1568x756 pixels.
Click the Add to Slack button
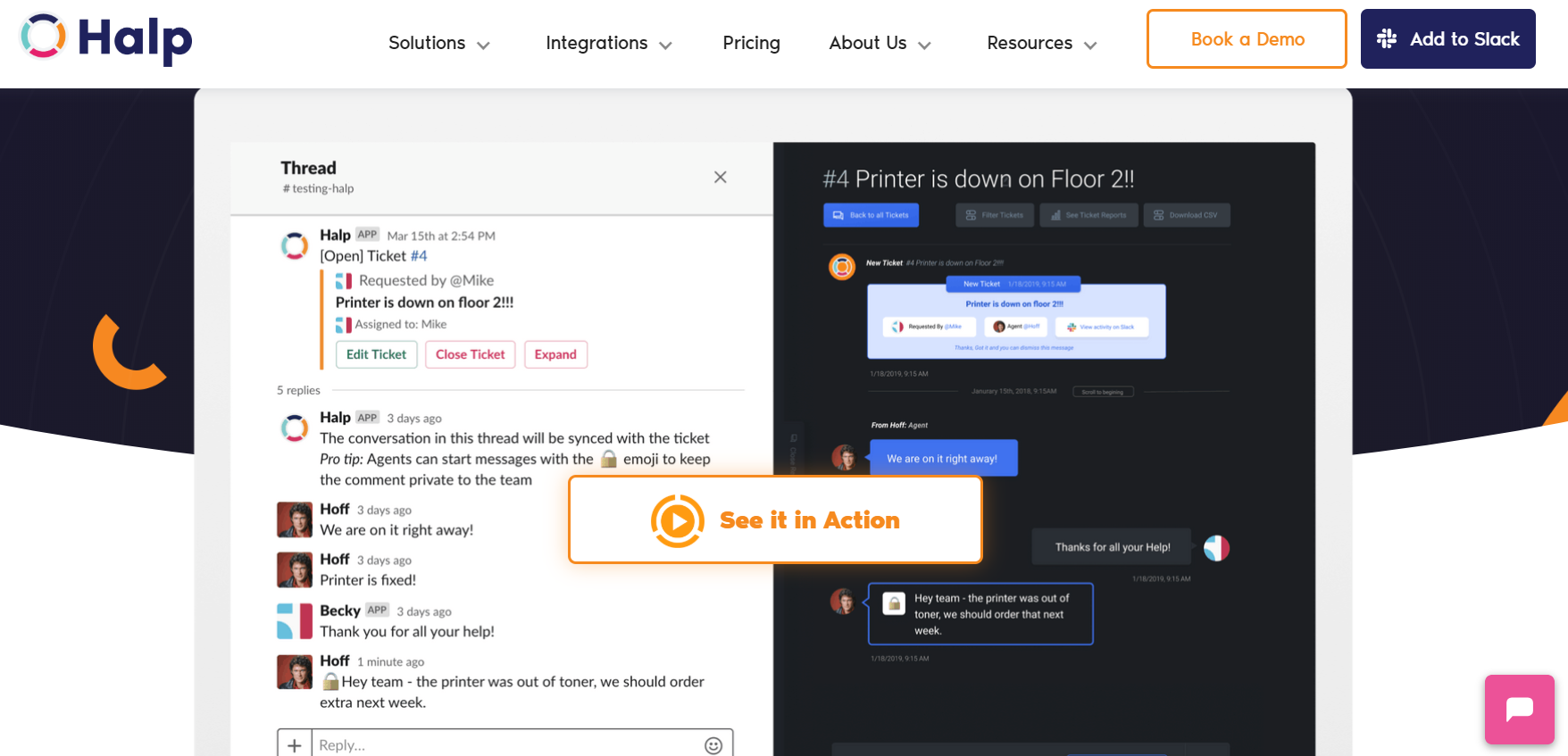pyautogui.click(x=1447, y=39)
